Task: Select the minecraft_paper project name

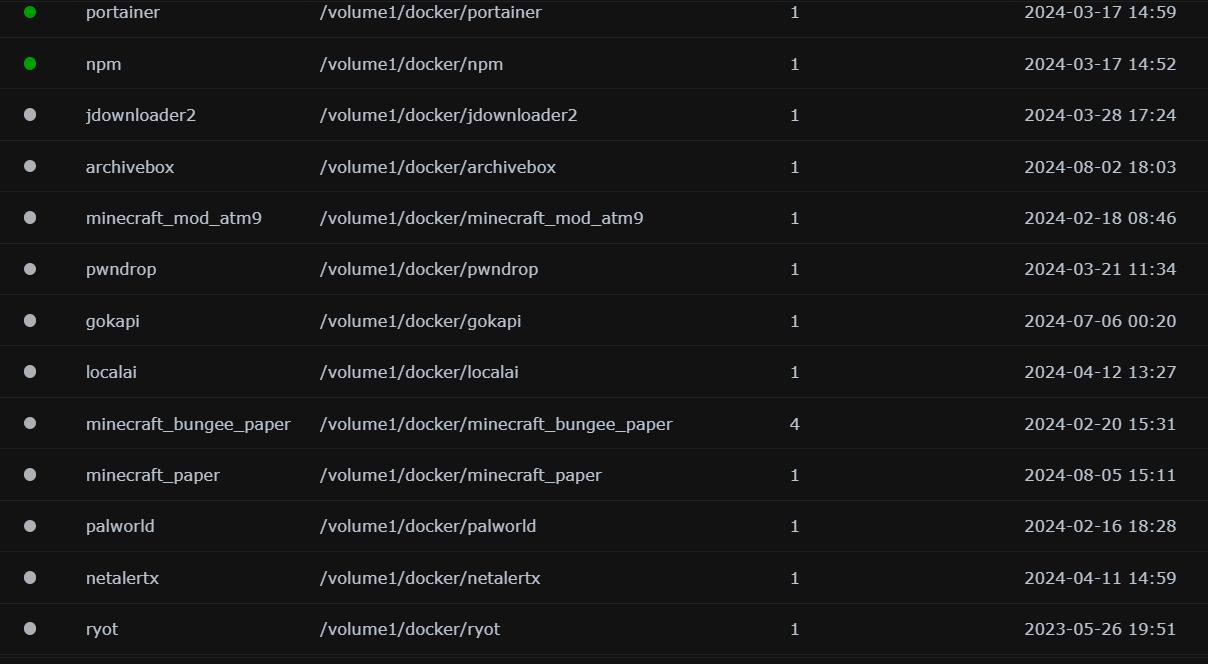Action: (153, 475)
